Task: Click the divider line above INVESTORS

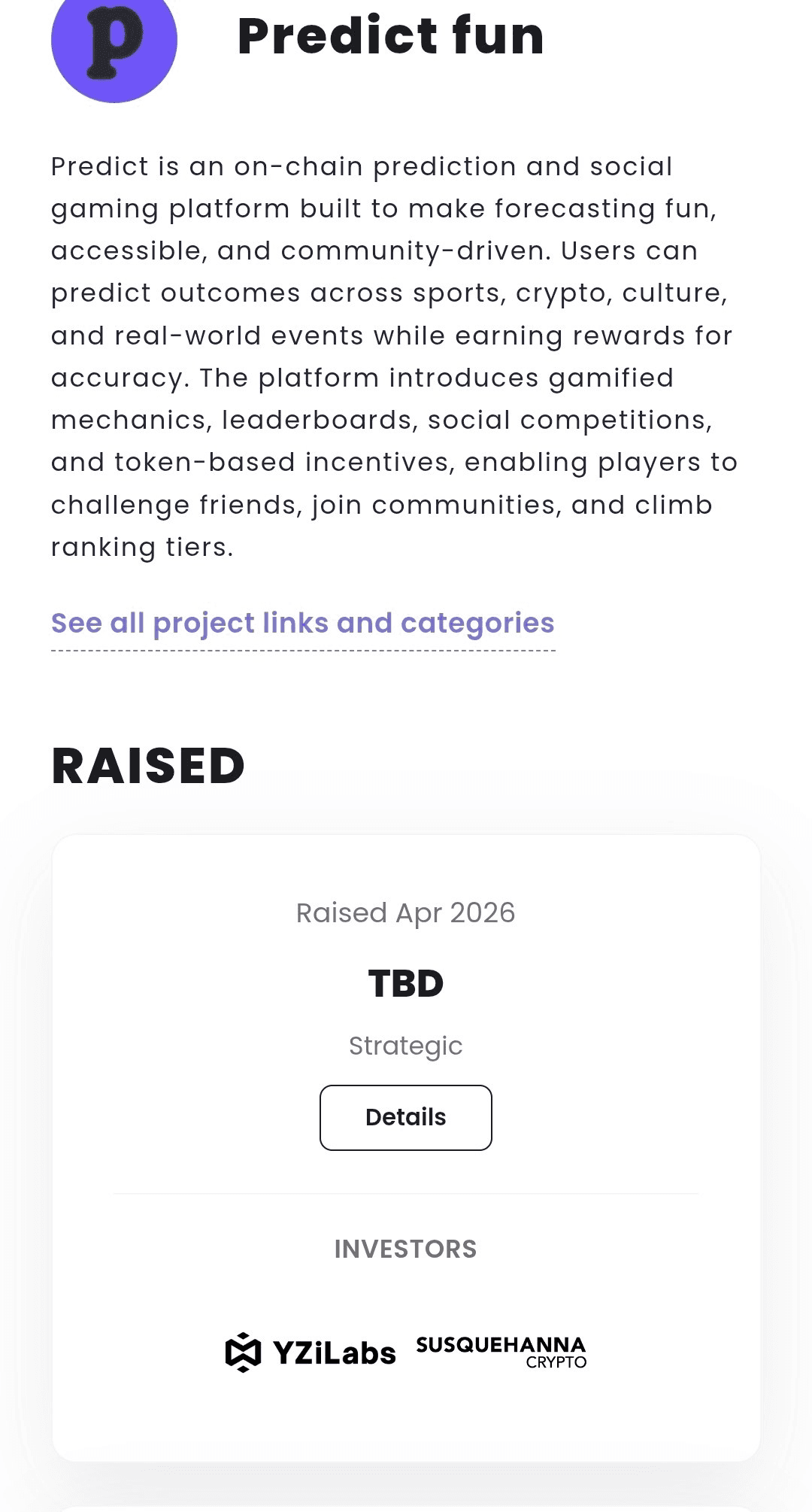Action: pos(406,1194)
